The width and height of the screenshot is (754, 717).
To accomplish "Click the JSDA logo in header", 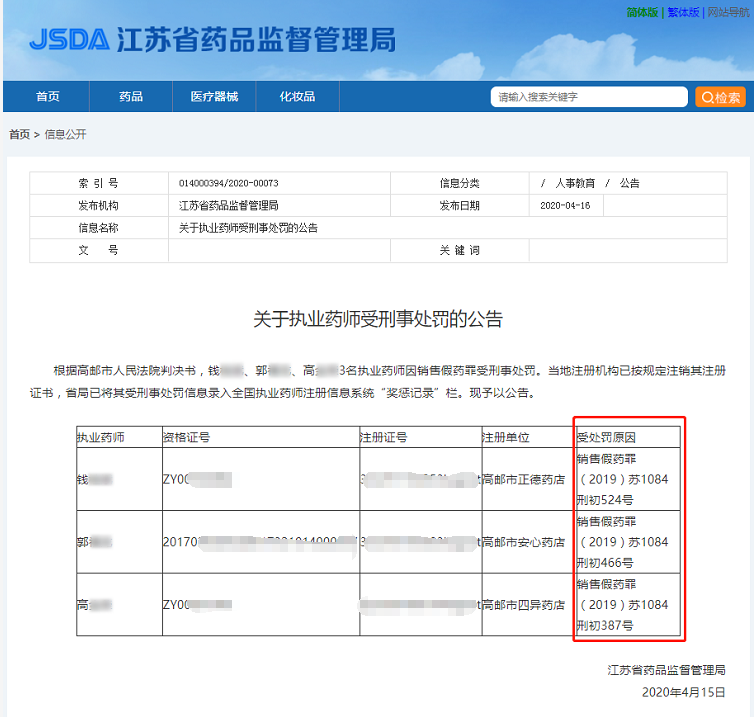I will click(68, 39).
